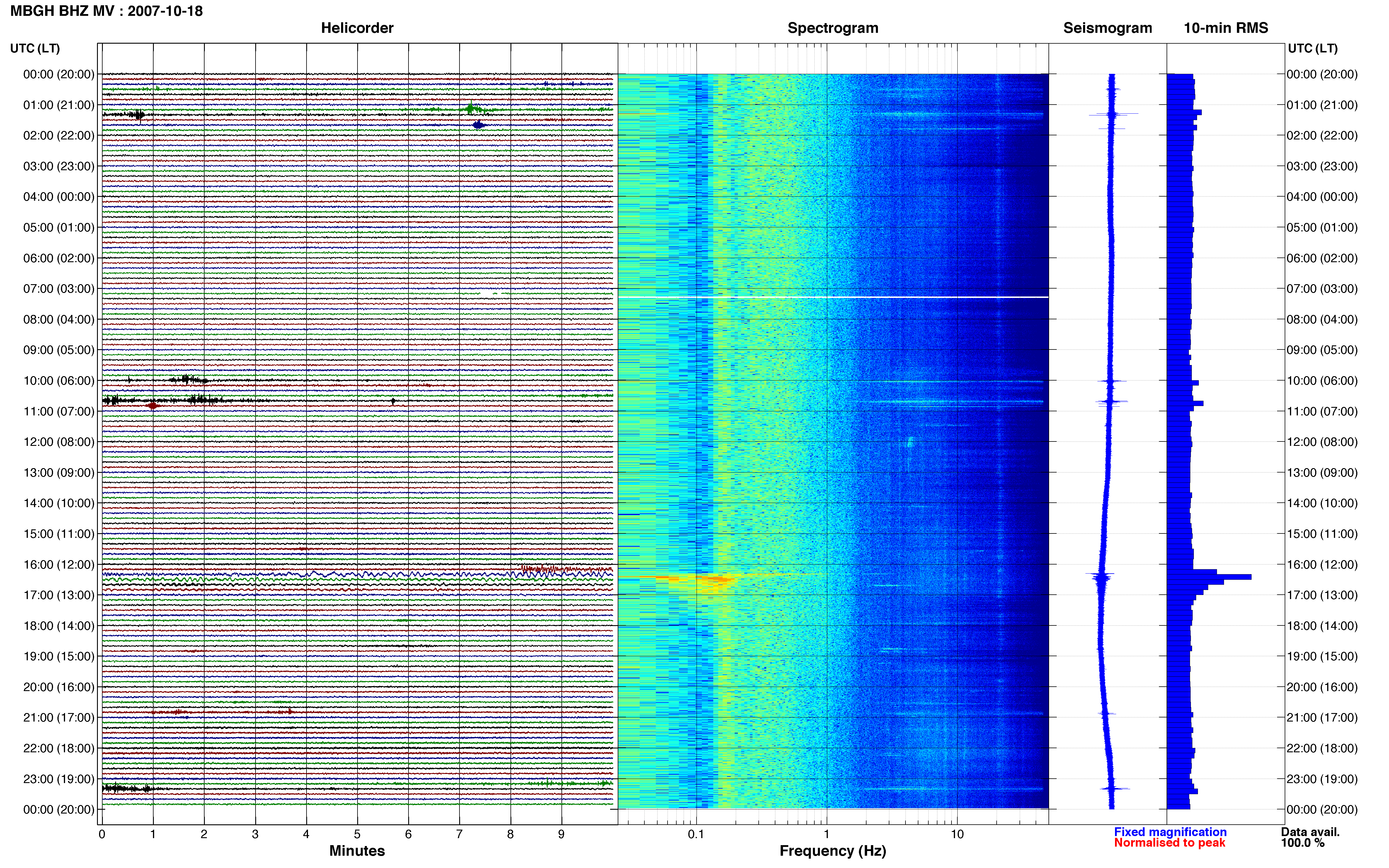Click left time label '12:00 (08:00)'
Viewport: 1389px width, 868px height.
pos(59,442)
